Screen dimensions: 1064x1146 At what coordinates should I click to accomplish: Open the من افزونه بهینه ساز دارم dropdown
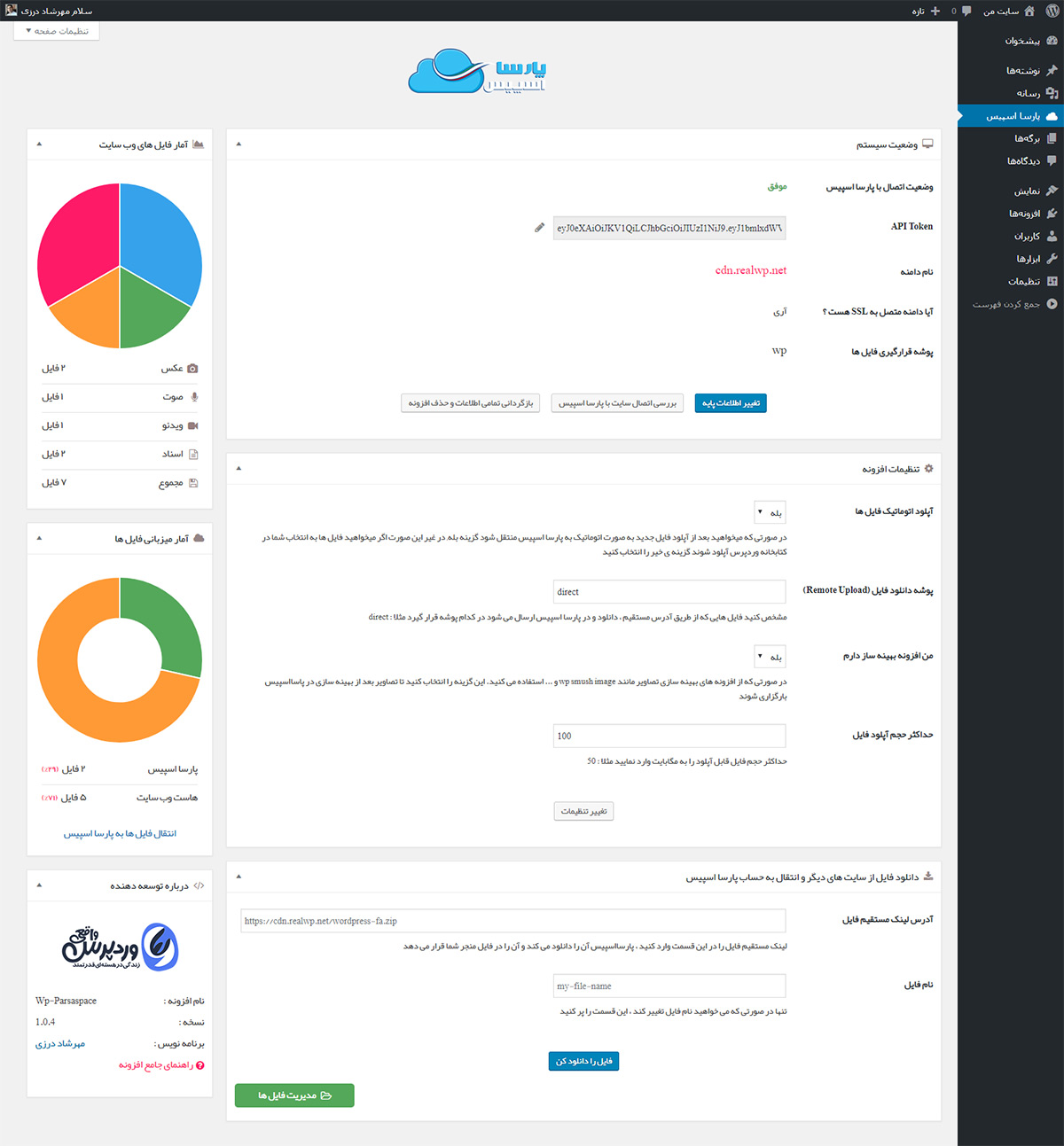tap(770, 657)
